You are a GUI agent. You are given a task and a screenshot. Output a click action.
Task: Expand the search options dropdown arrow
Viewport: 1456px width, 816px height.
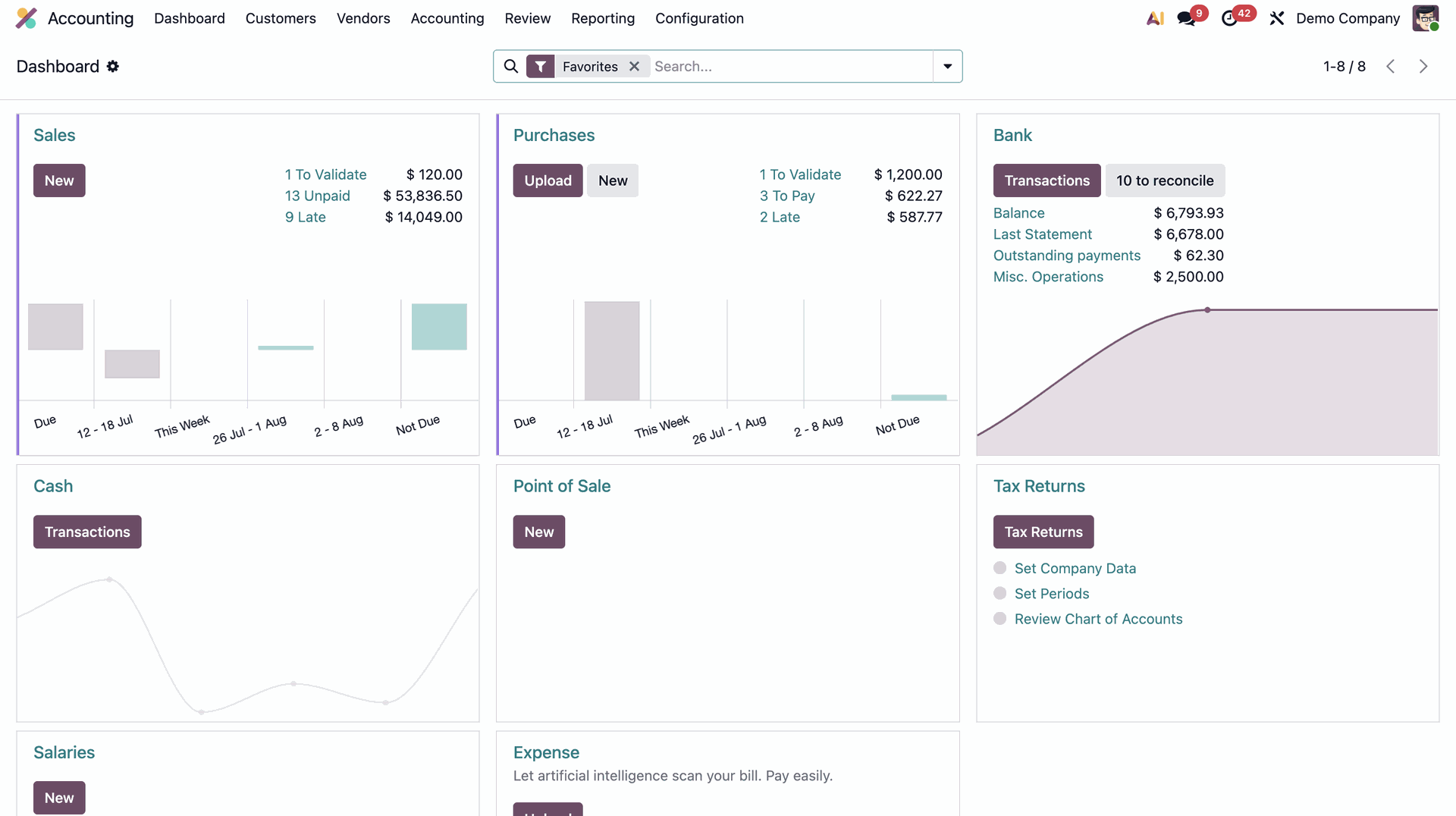[947, 67]
